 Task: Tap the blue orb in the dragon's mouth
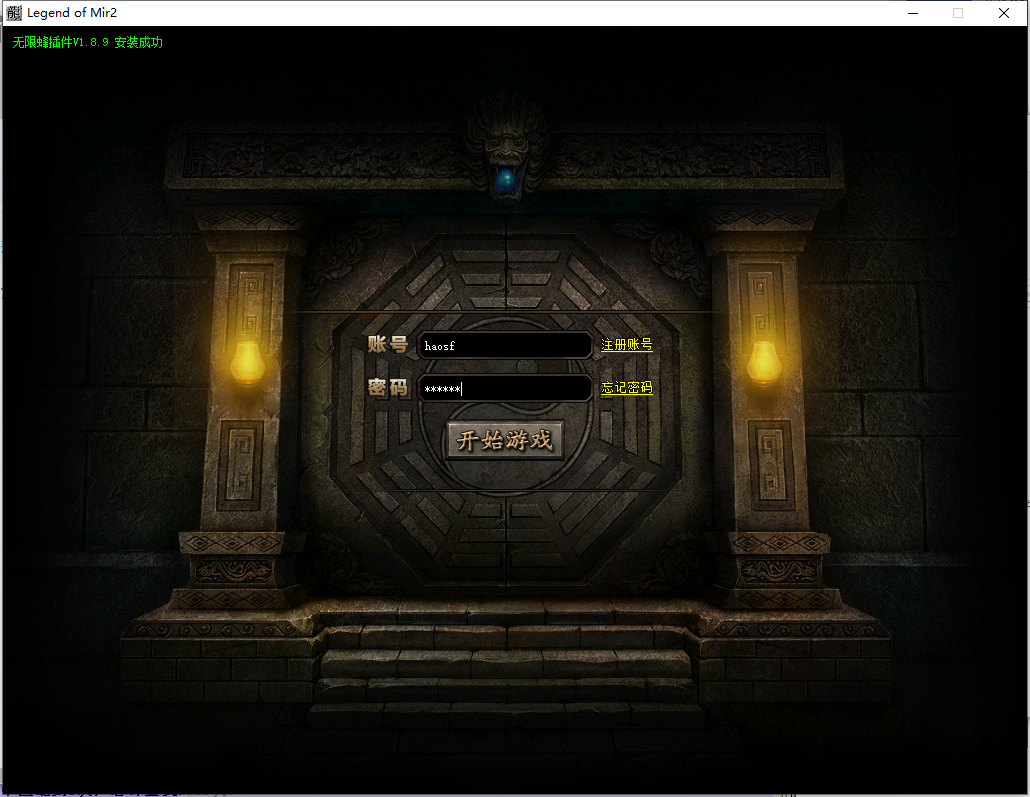click(506, 179)
